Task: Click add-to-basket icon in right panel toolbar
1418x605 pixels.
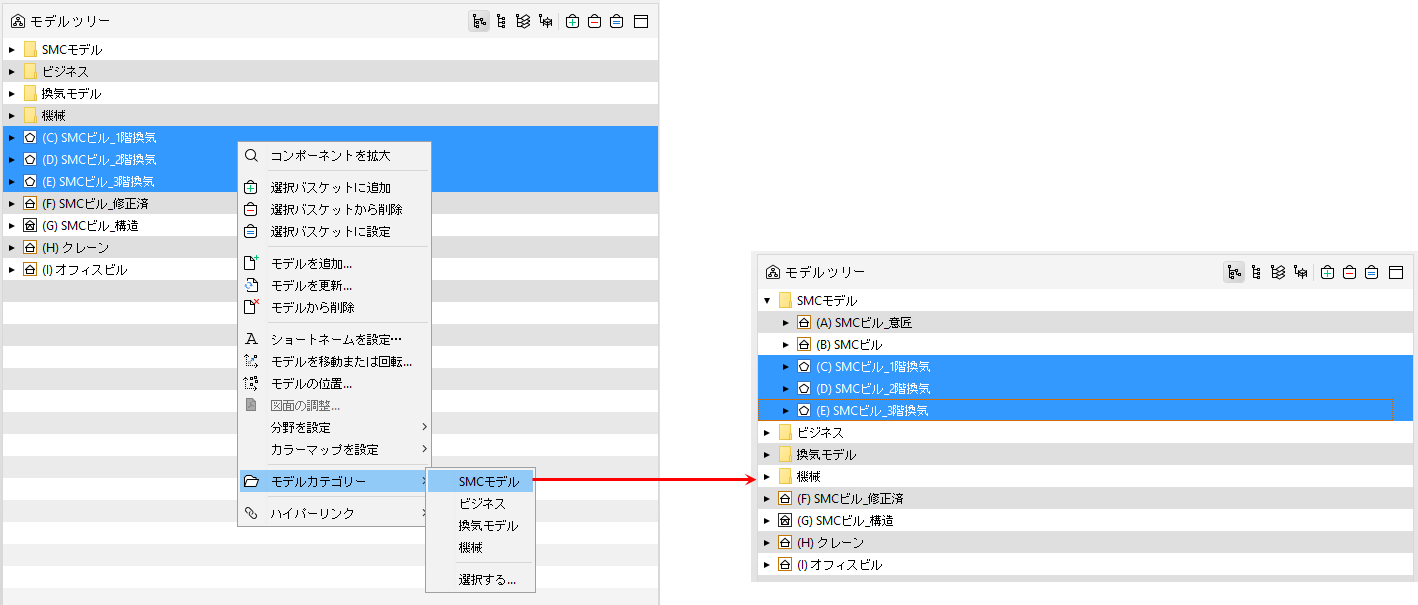Action: (1327, 272)
